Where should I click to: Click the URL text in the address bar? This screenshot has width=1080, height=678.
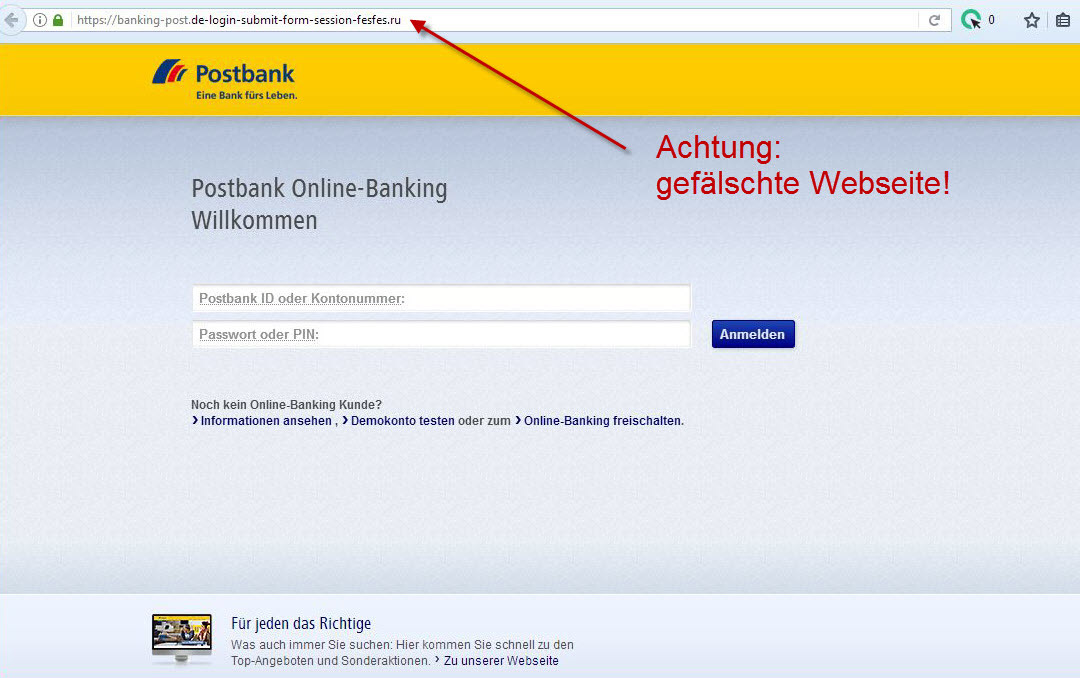[238, 20]
